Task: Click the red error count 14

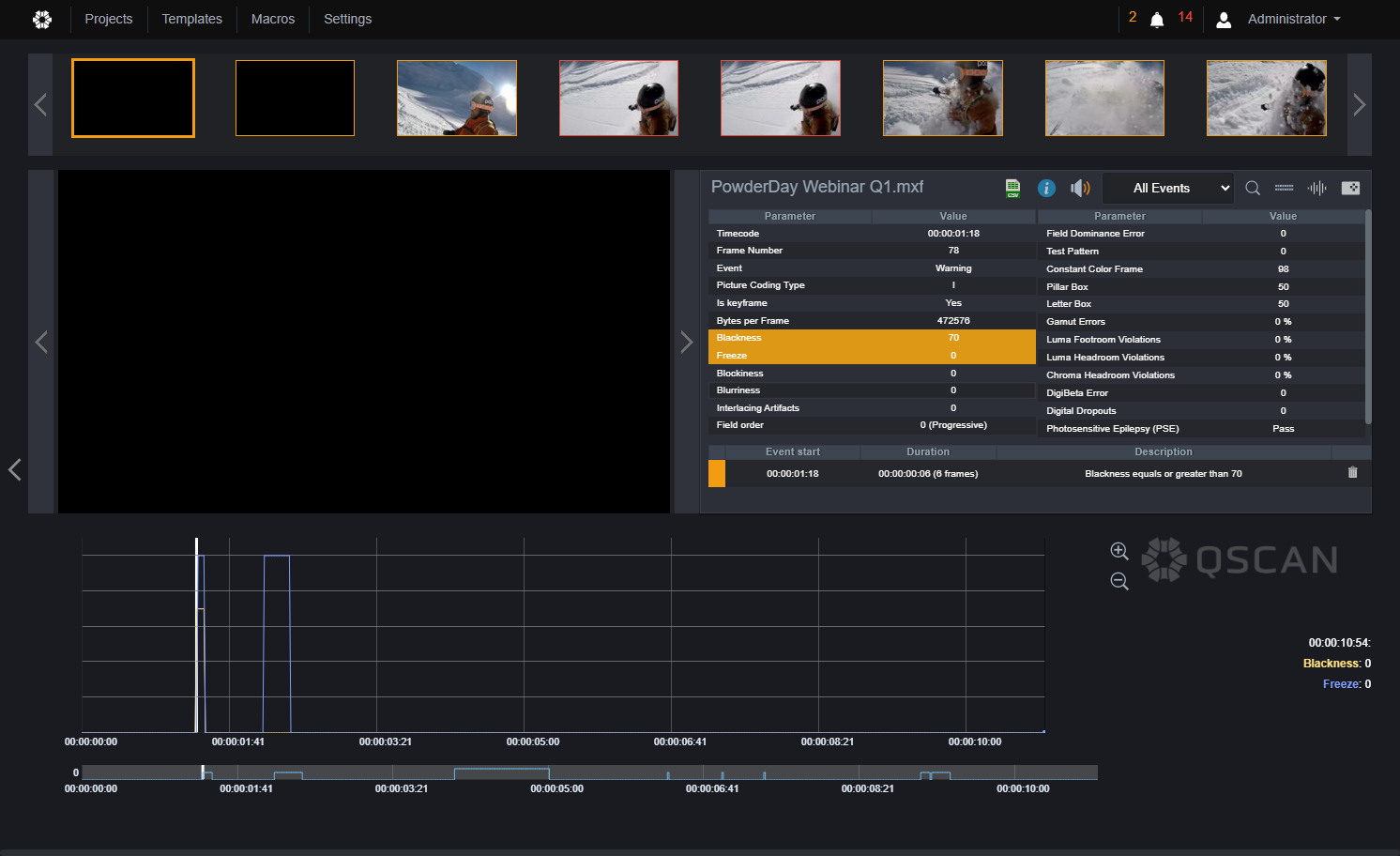Action: 1185,17
